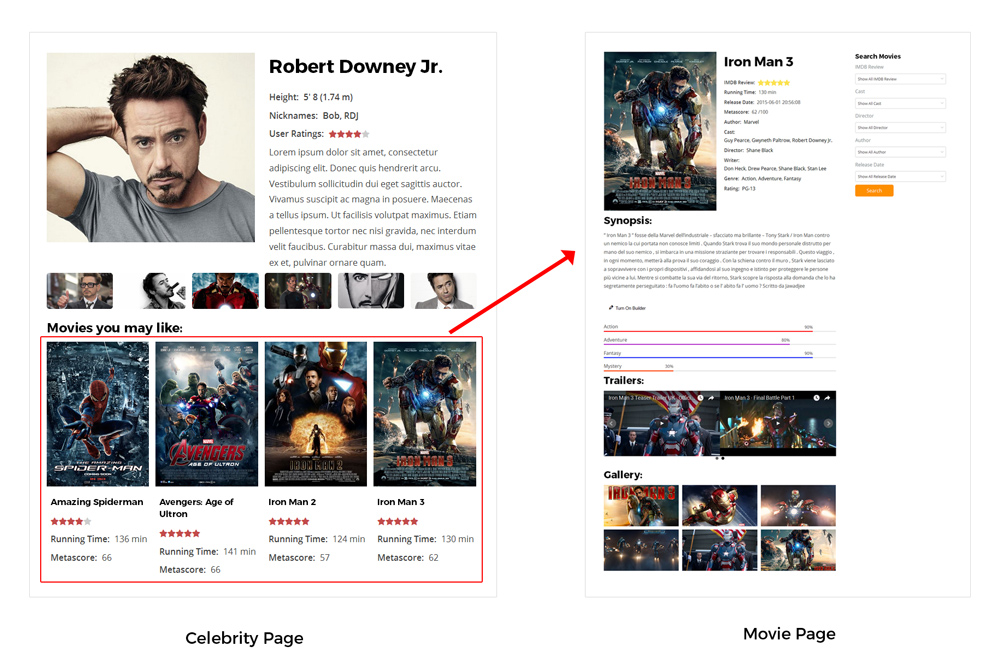
Task: Play the Iron Man 3 Teaser Trailer video
Action: (661, 423)
